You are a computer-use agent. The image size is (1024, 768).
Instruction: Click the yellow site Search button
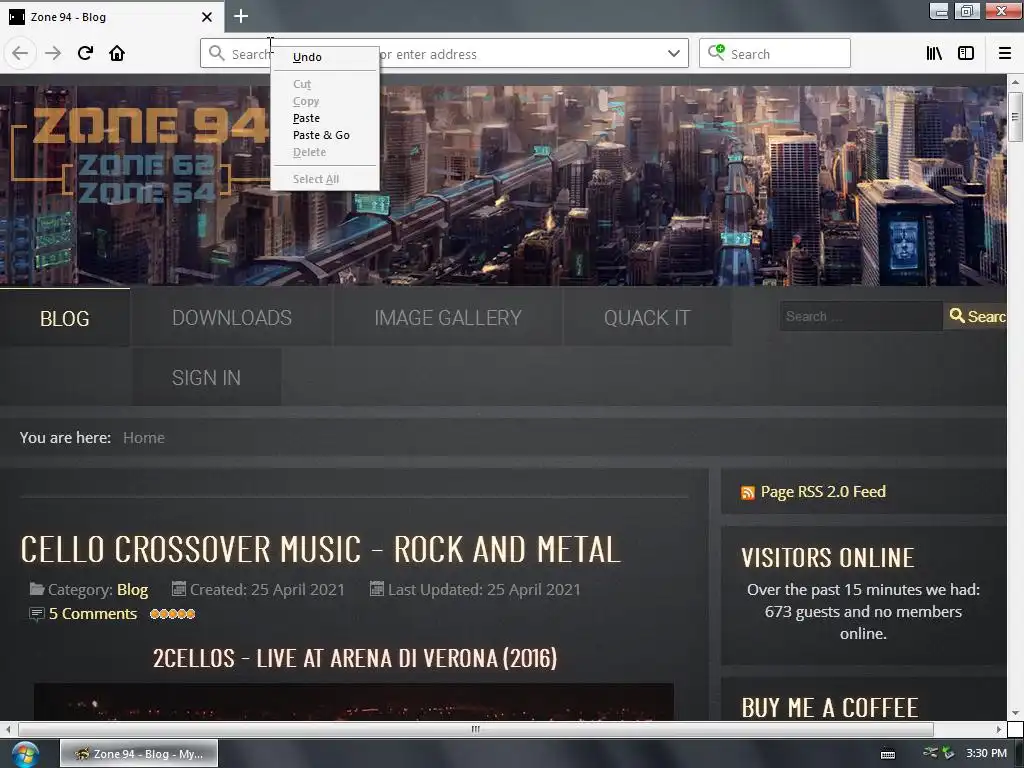click(976, 316)
